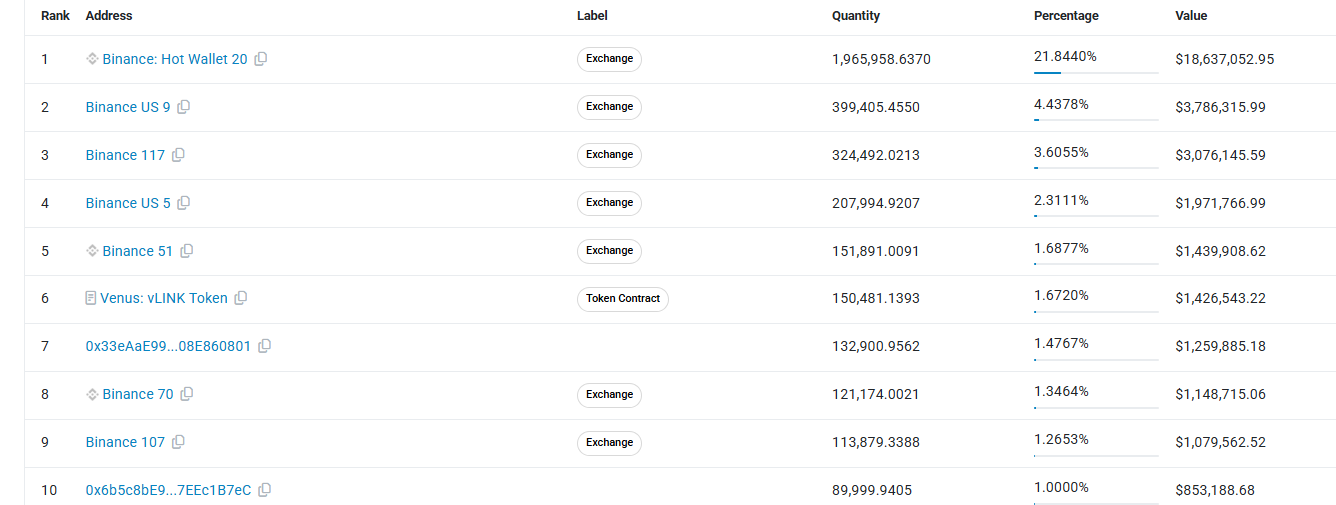Viewport: 1336px width, 505px height.
Task: Select value $3,076,145.59
Action: [1221, 155]
